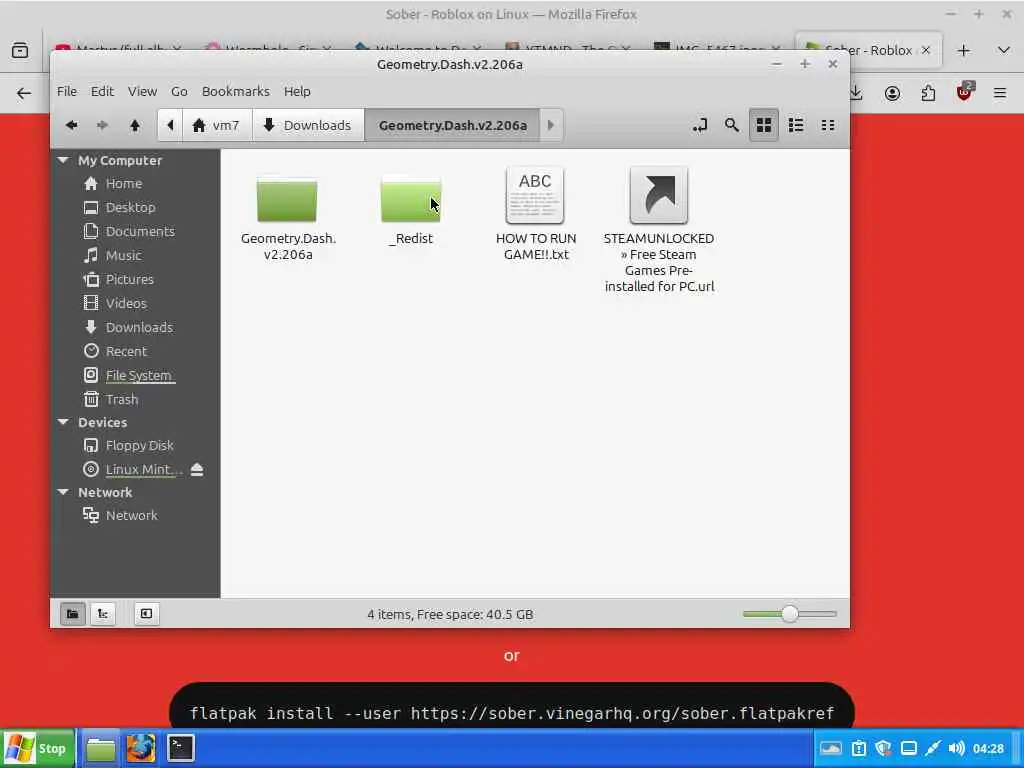Select vm7 home path button

coord(216,125)
